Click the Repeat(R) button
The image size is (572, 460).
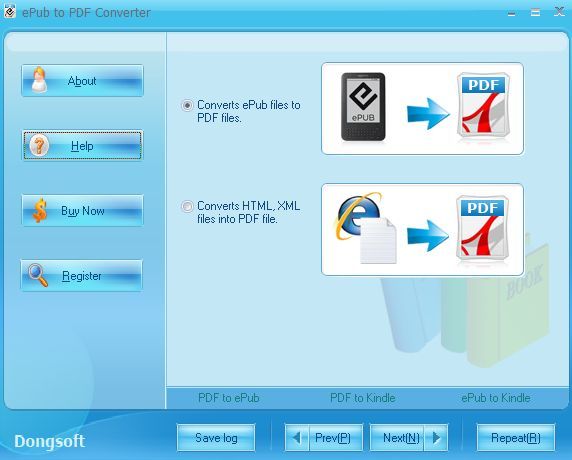(x=516, y=437)
